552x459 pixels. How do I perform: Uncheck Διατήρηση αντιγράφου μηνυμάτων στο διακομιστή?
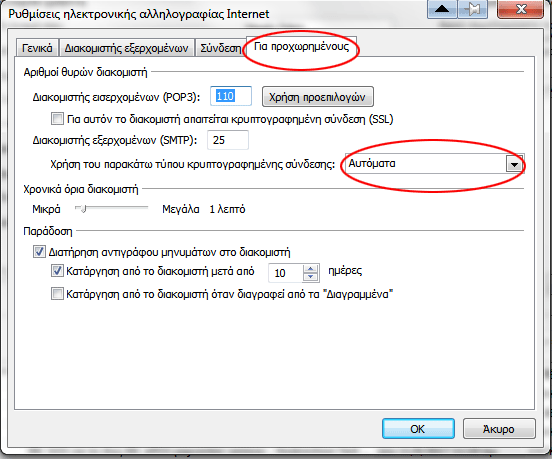coord(39,252)
